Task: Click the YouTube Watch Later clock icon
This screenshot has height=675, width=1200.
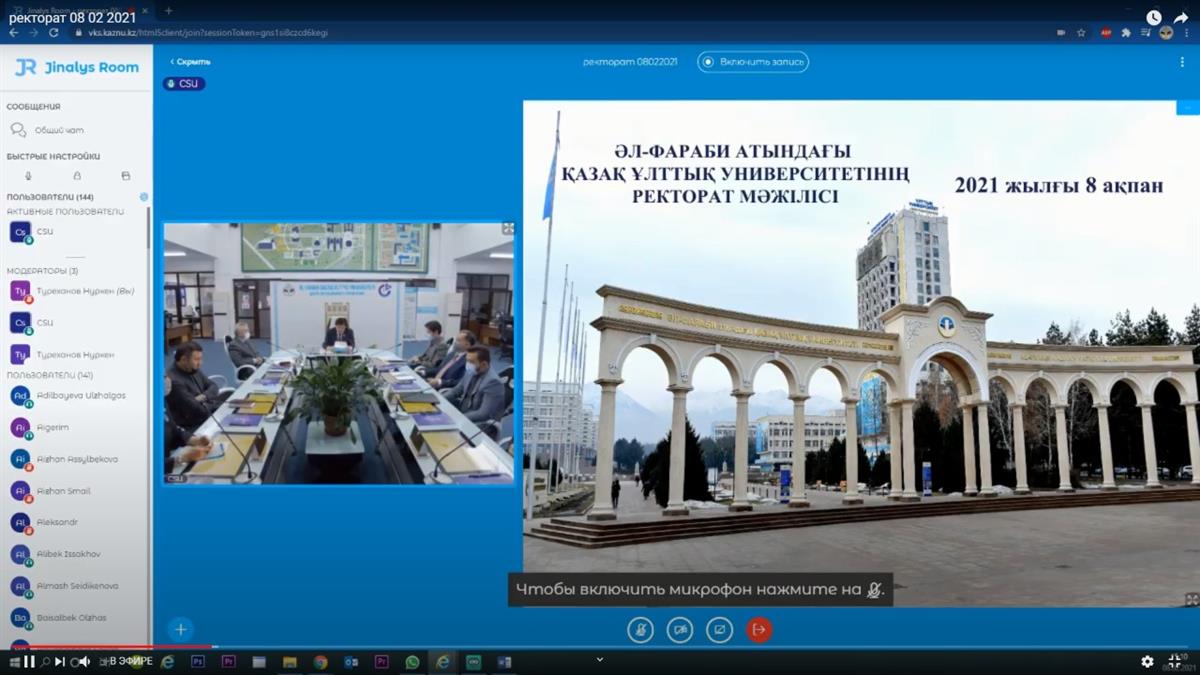Action: coord(1153,17)
